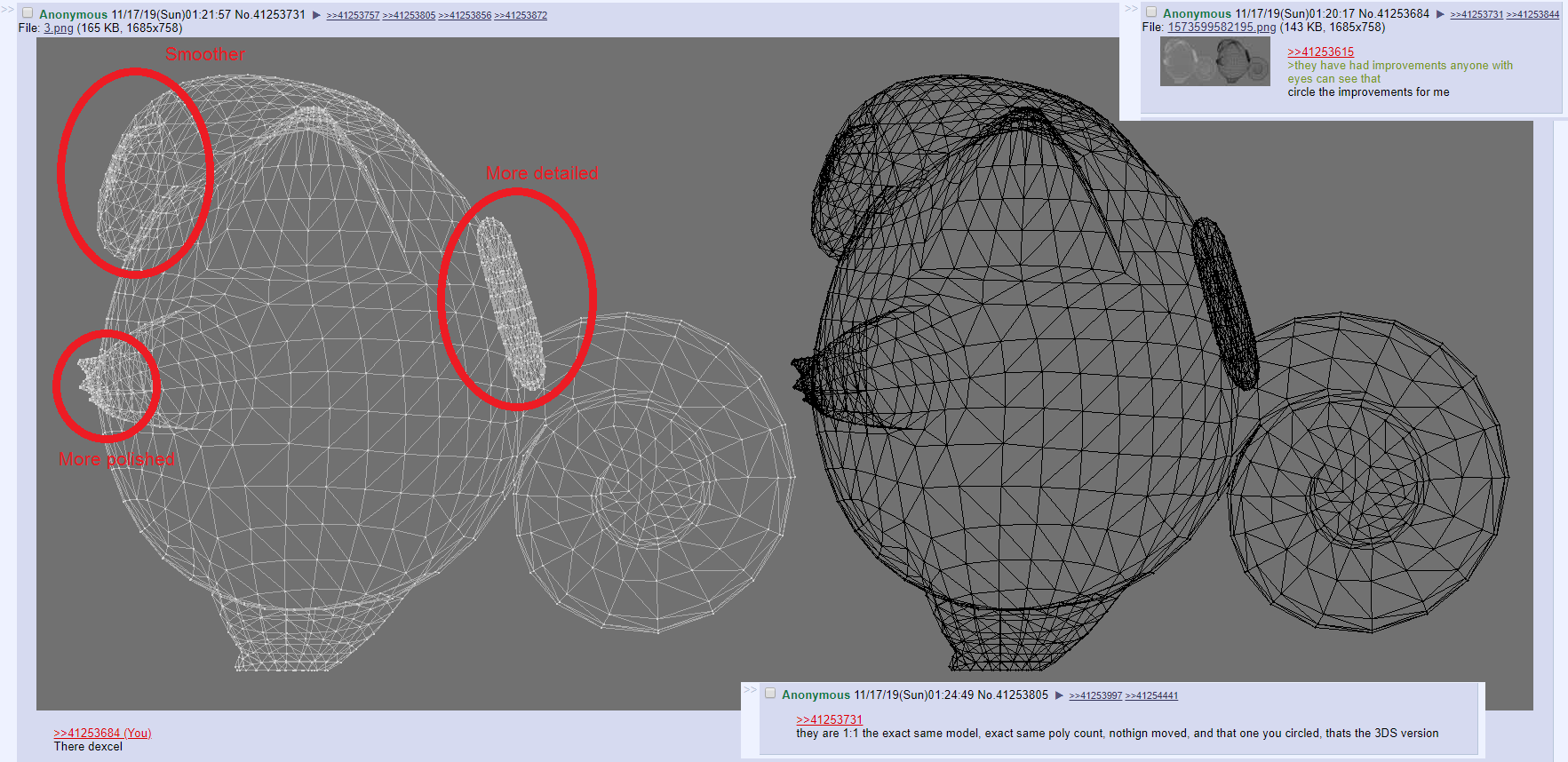1568x762 pixels.
Task: Select the text "circle the improvements for me"
Action: pyautogui.click(x=1368, y=92)
